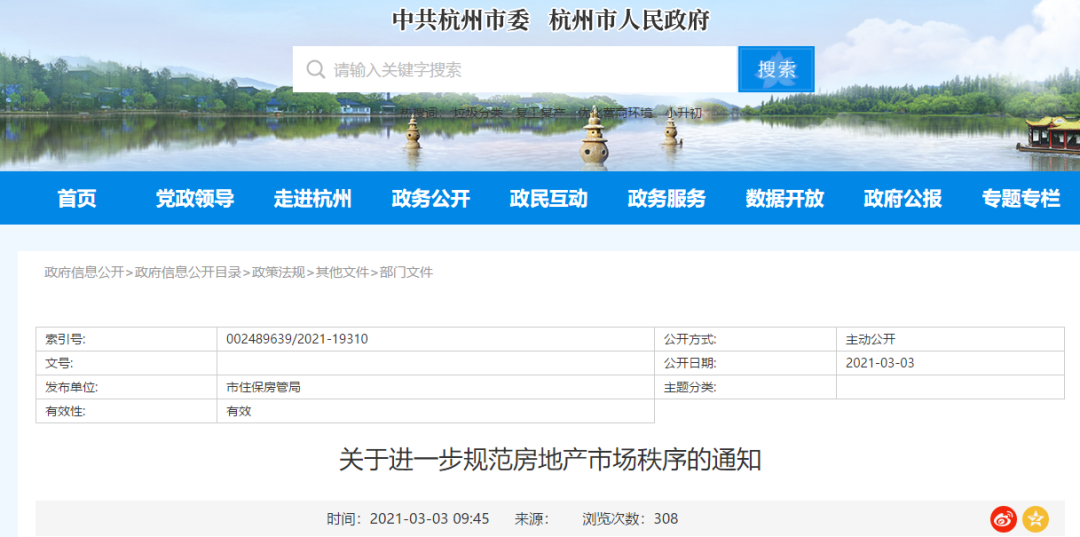Click the 浏览次数 308 view count
Image resolution: width=1080 pixels, height=537 pixels.
point(630,518)
